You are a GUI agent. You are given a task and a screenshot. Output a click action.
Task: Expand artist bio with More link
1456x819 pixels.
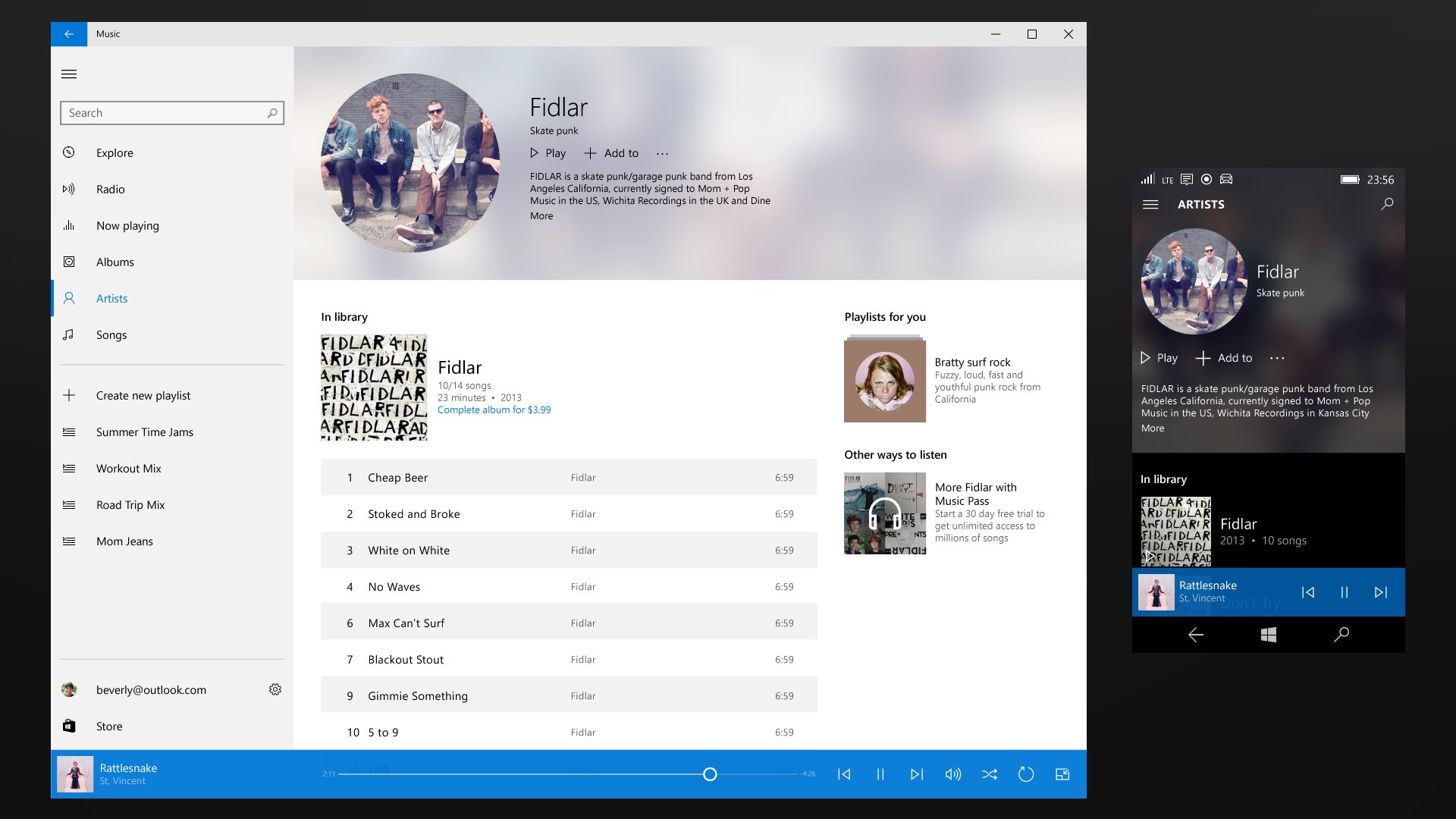[541, 216]
